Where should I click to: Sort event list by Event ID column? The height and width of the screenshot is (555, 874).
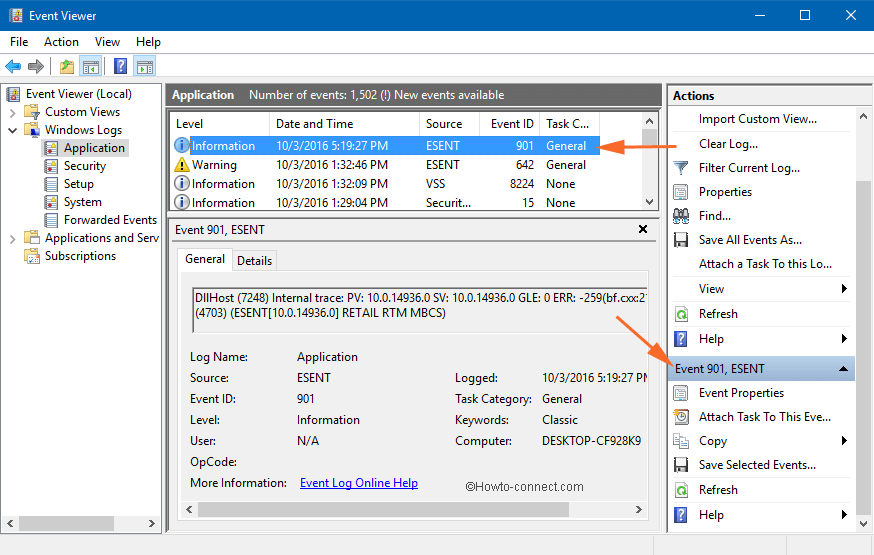click(x=509, y=124)
